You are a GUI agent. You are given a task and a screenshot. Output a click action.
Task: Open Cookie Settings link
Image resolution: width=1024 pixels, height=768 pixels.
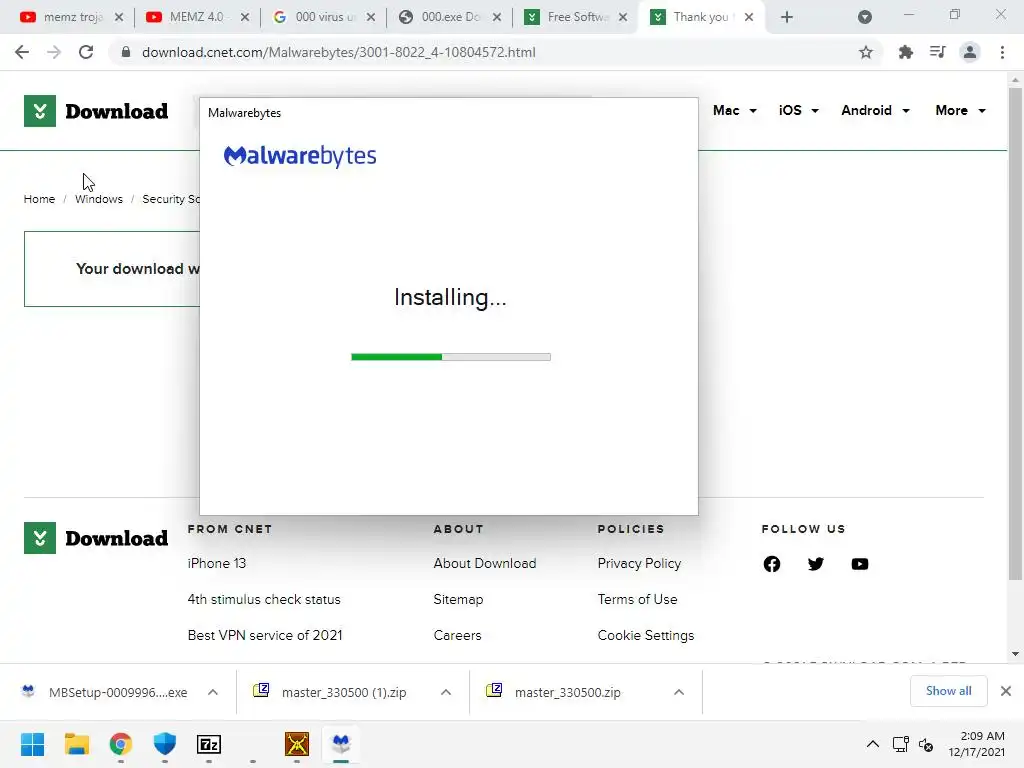coord(646,635)
